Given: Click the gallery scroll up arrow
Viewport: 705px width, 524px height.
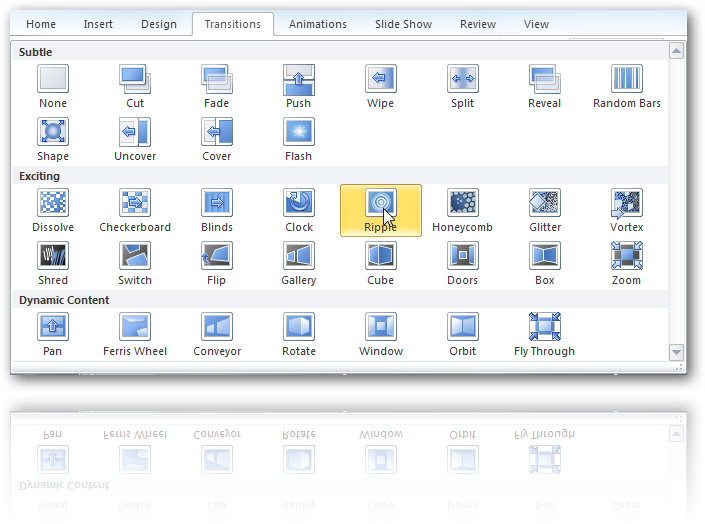Looking at the screenshot, I should 676,50.
